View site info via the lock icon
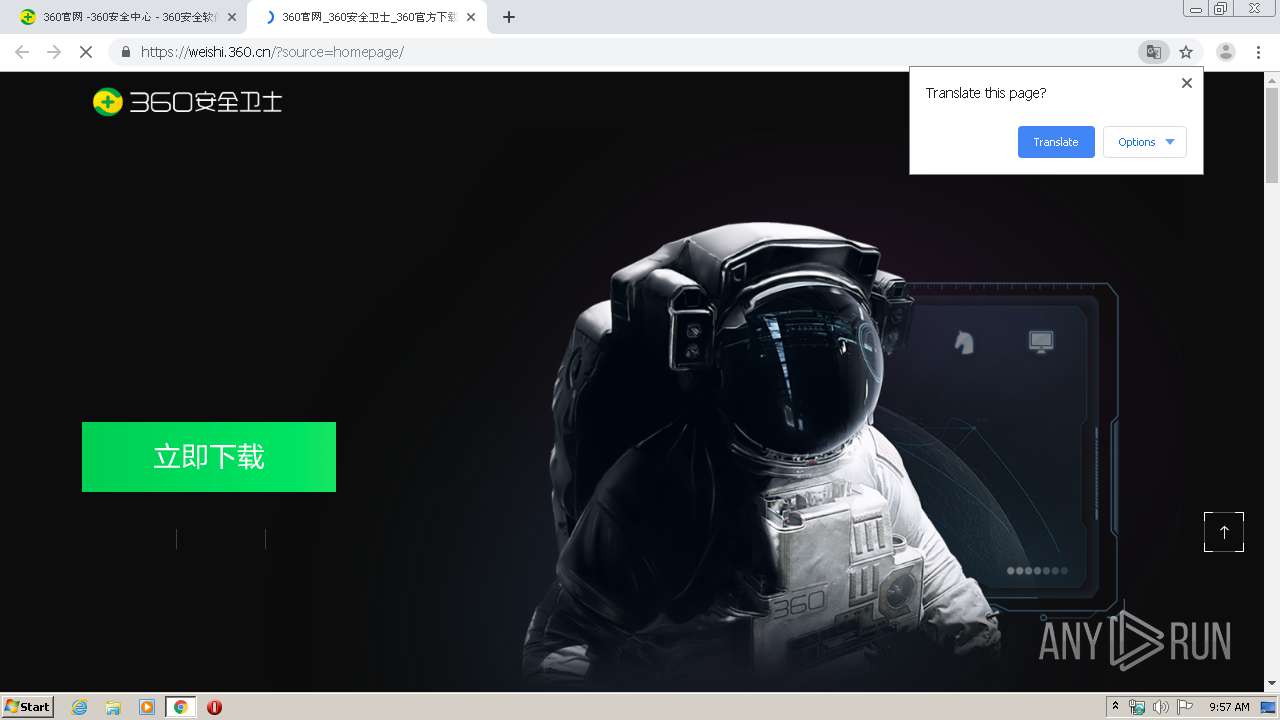This screenshot has height=720, width=1280. [x=125, y=52]
